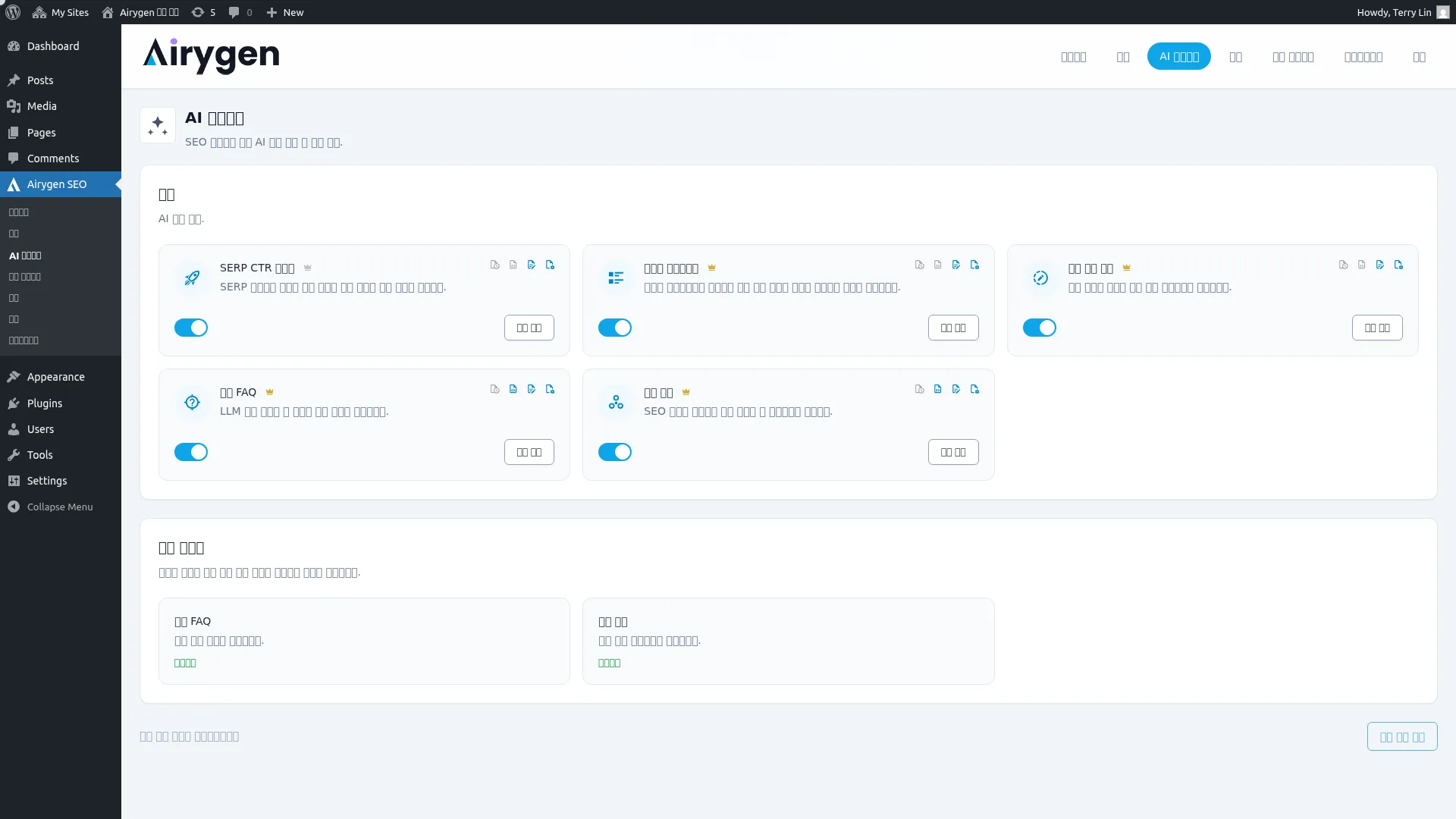Image resolution: width=1456 pixels, height=819 pixels.
Task: Click document-clock icon on the nodes-icon card
Action: tap(920, 389)
